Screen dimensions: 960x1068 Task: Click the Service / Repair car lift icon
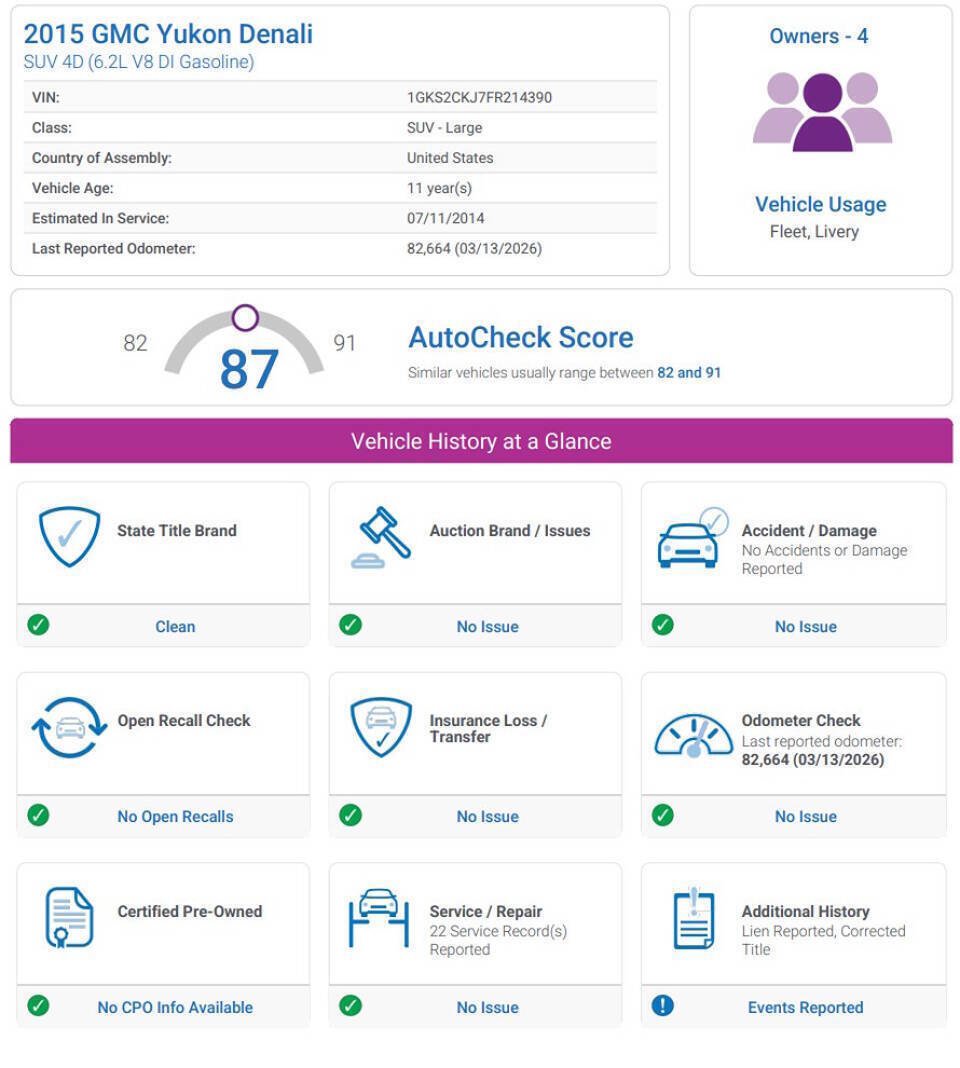click(x=379, y=917)
